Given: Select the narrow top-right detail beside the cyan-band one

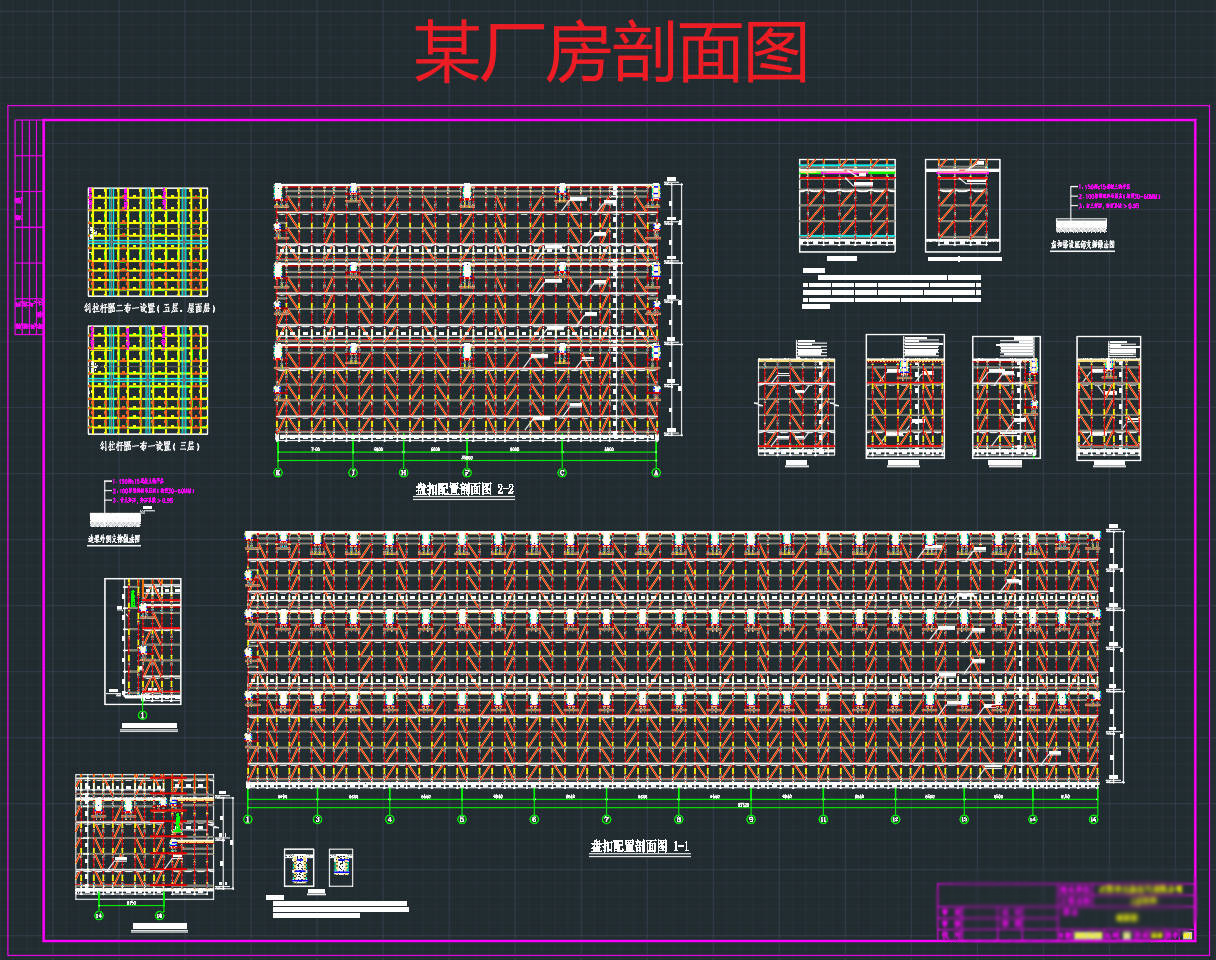Looking at the screenshot, I should pos(963,206).
